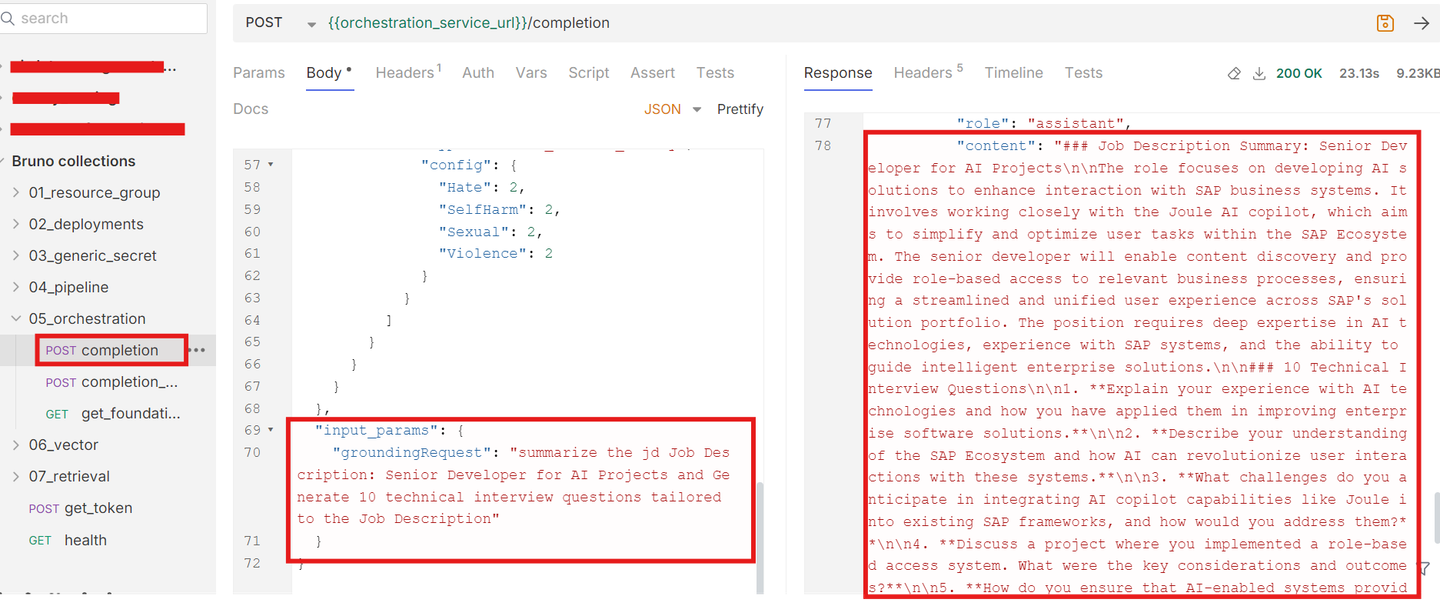
Task: Click the request body vertical scrollbar
Action: (x=759, y=537)
